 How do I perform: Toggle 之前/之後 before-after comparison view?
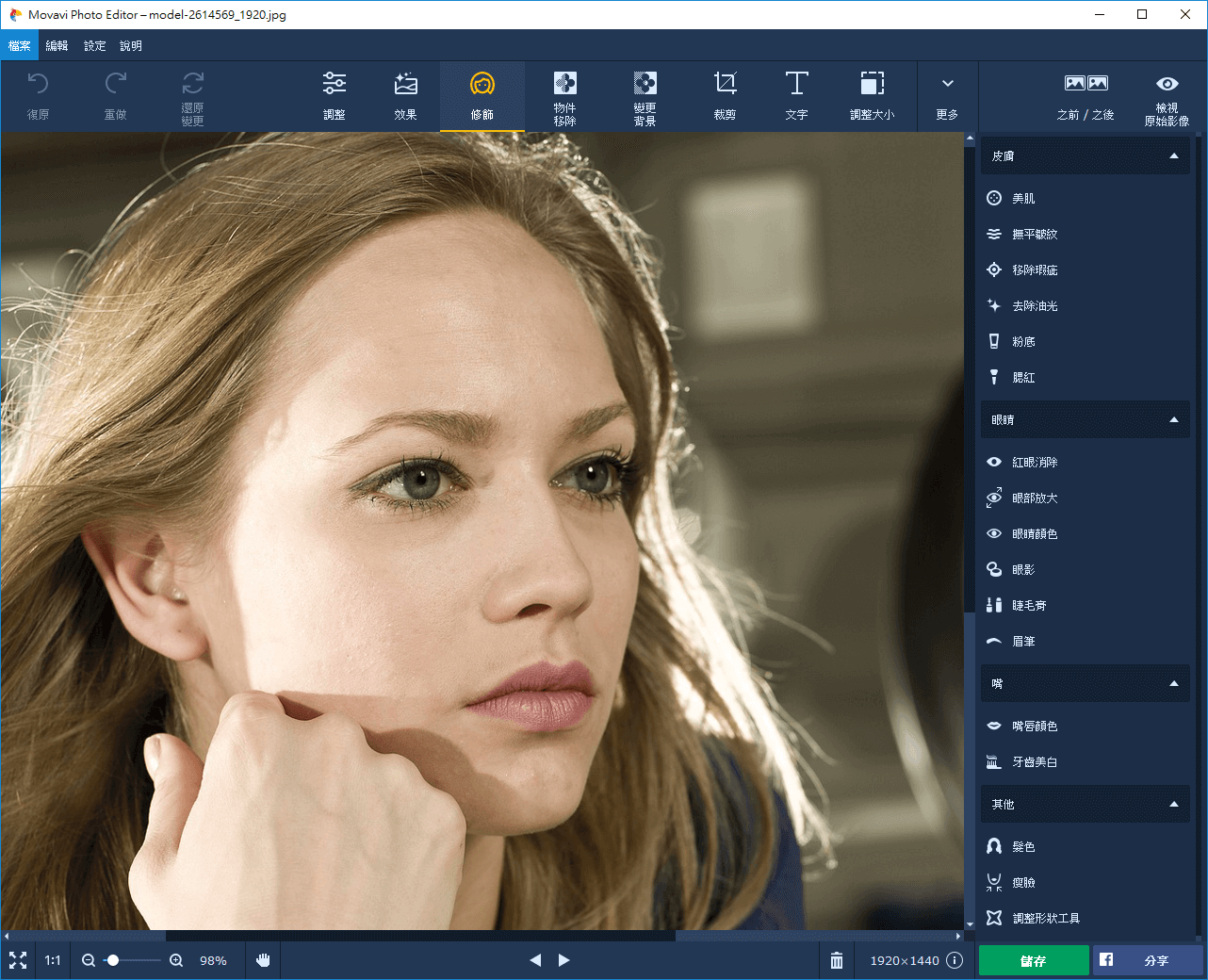[x=1086, y=96]
